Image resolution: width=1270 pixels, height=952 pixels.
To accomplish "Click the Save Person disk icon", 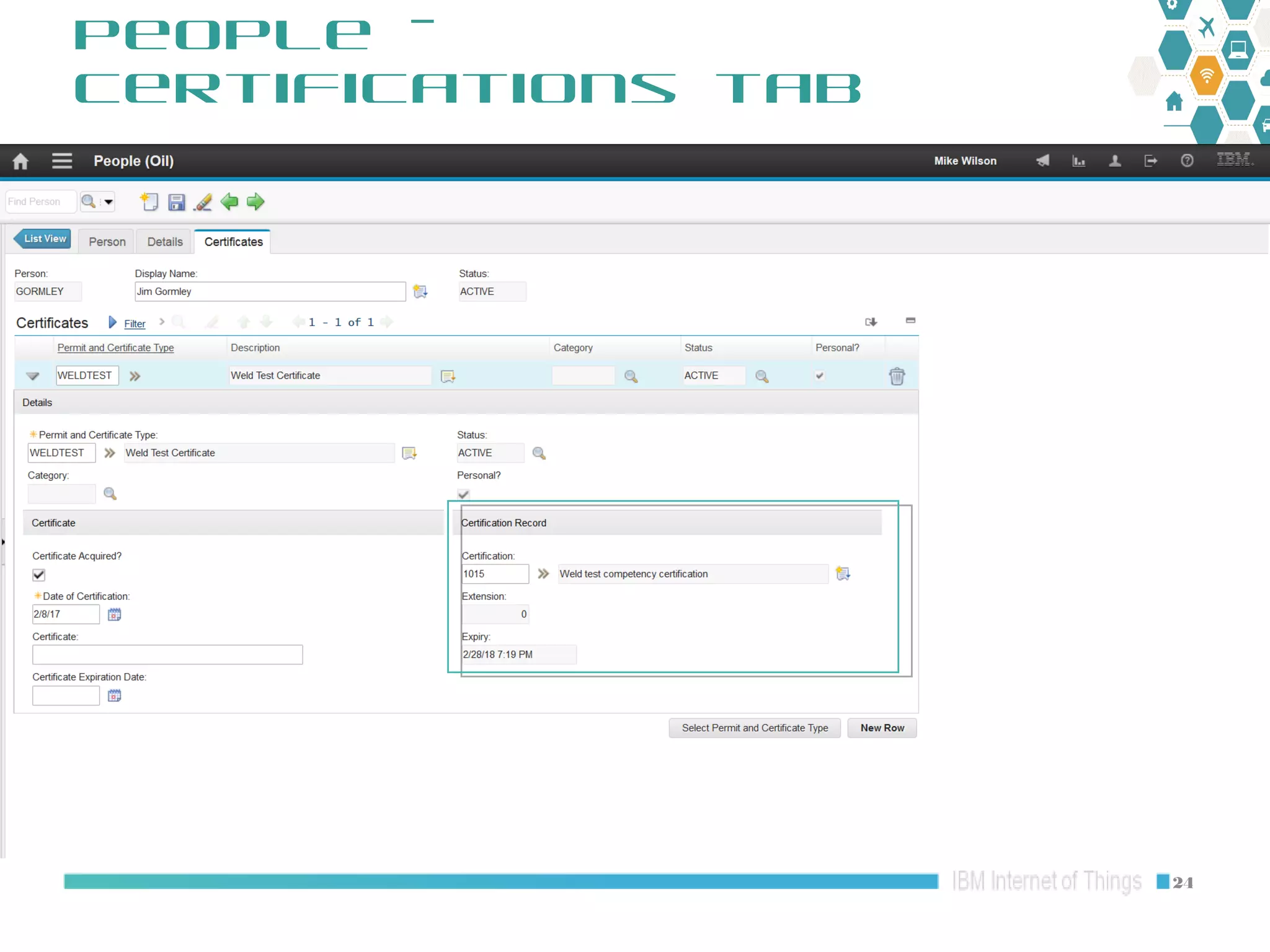I will pyautogui.click(x=177, y=202).
